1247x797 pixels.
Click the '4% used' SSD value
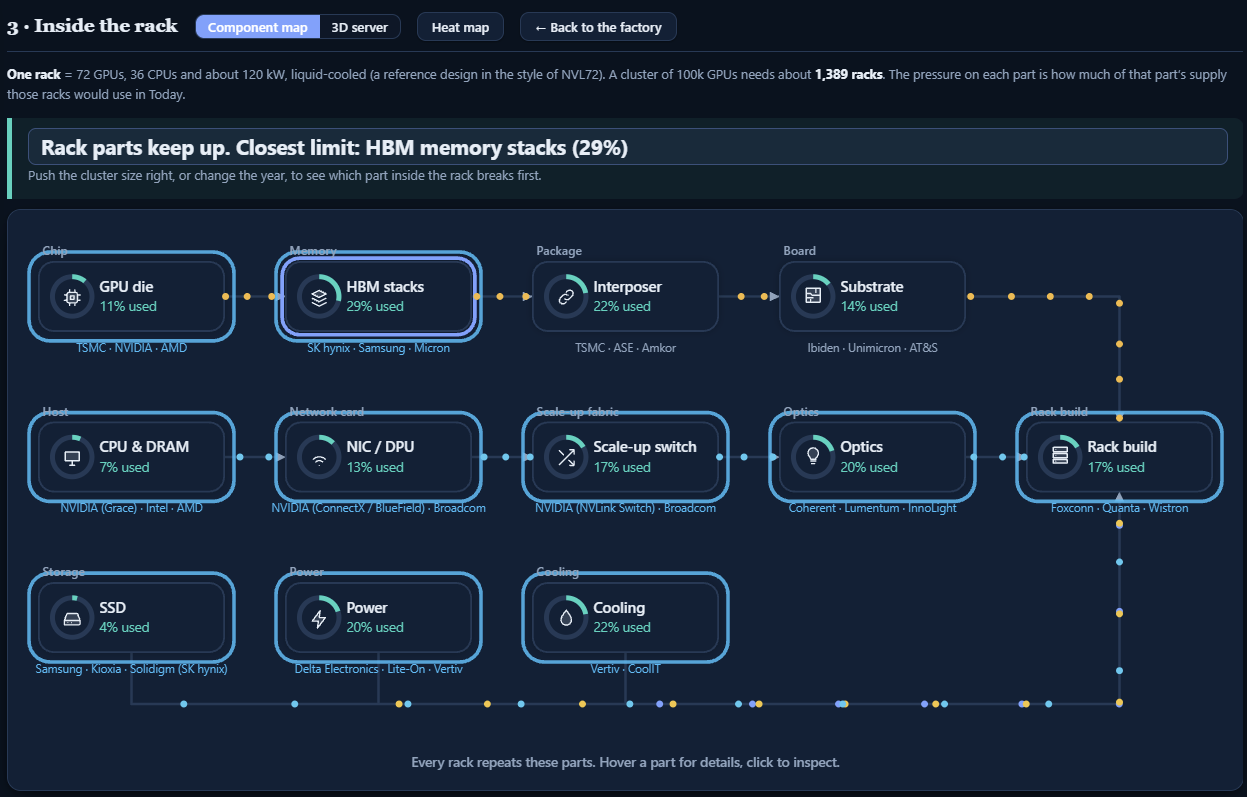(124, 628)
